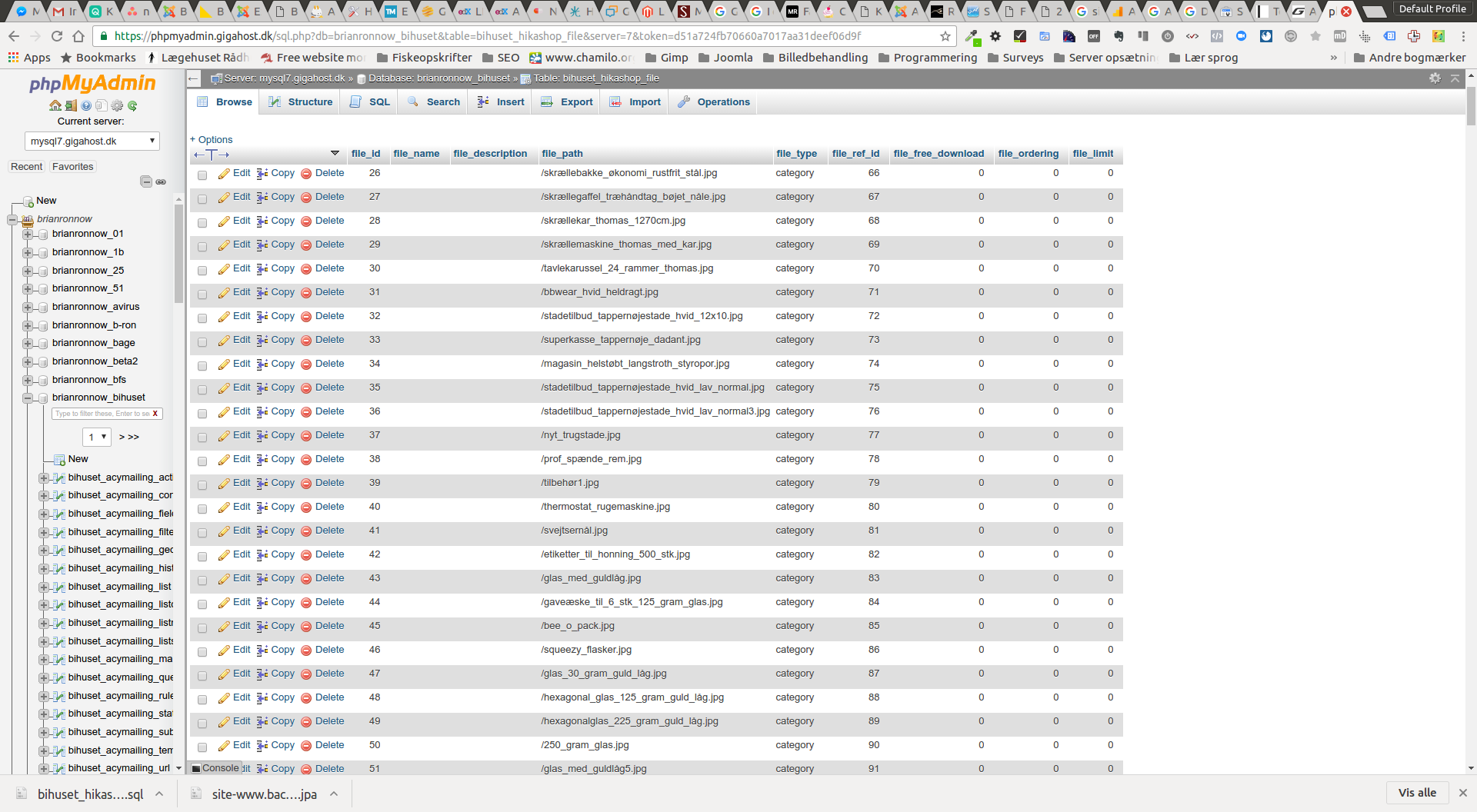Open the Search tab
Screen dimensions: 1477x812
click(x=433, y=102)
